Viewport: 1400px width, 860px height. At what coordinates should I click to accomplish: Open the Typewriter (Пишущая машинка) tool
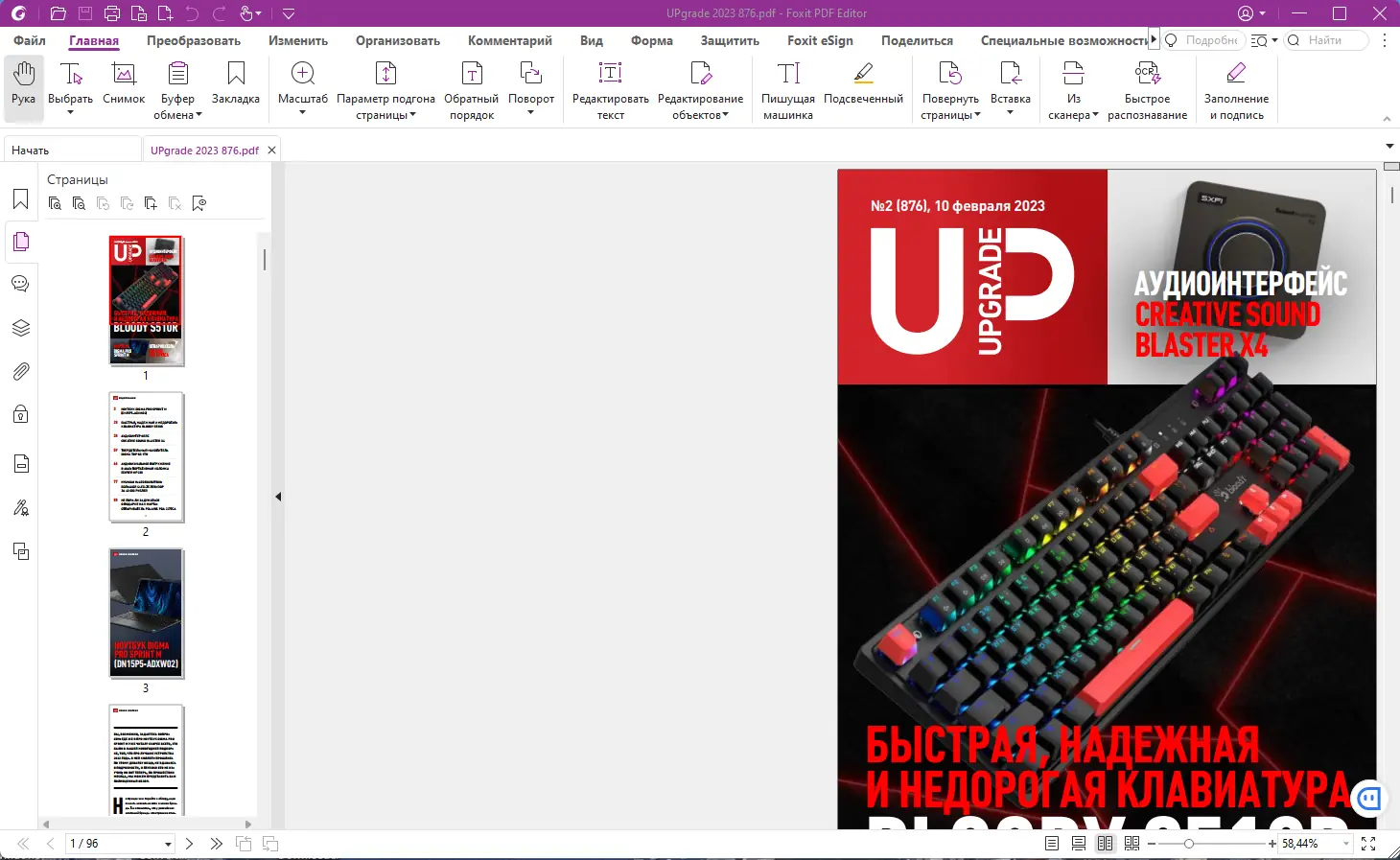click(x=788, y=90)
